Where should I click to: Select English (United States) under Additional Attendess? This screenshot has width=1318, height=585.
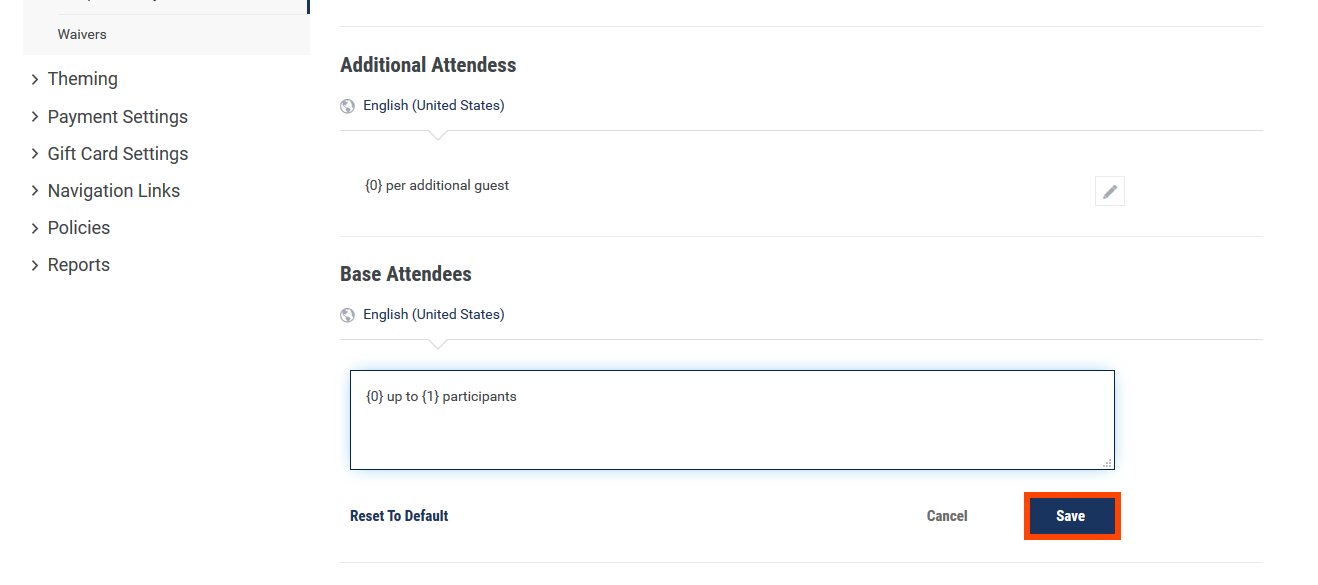click(x=434, y=105)
